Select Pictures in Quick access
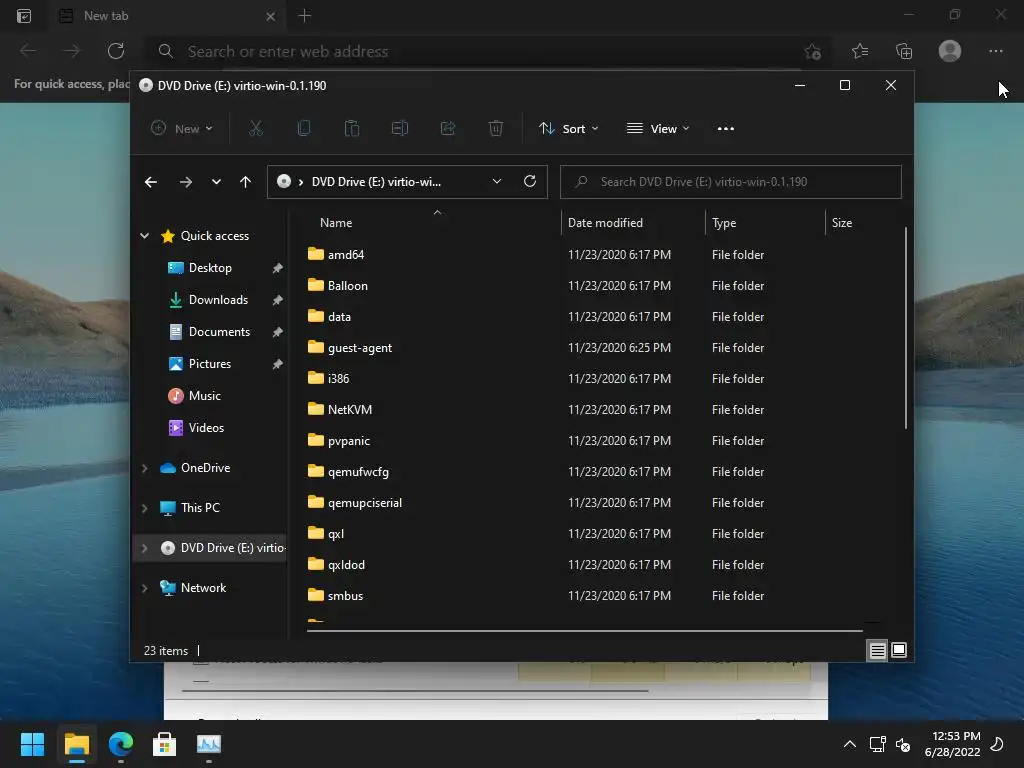Image resolution: width=1024 pixels, height=768 pixels. (x=210, y=364)
